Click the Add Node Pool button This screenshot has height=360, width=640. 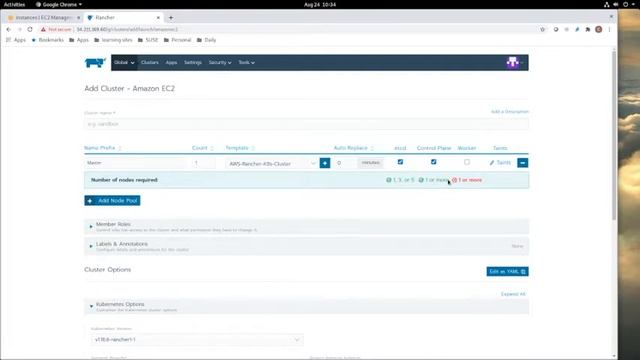tap(112, 200)
